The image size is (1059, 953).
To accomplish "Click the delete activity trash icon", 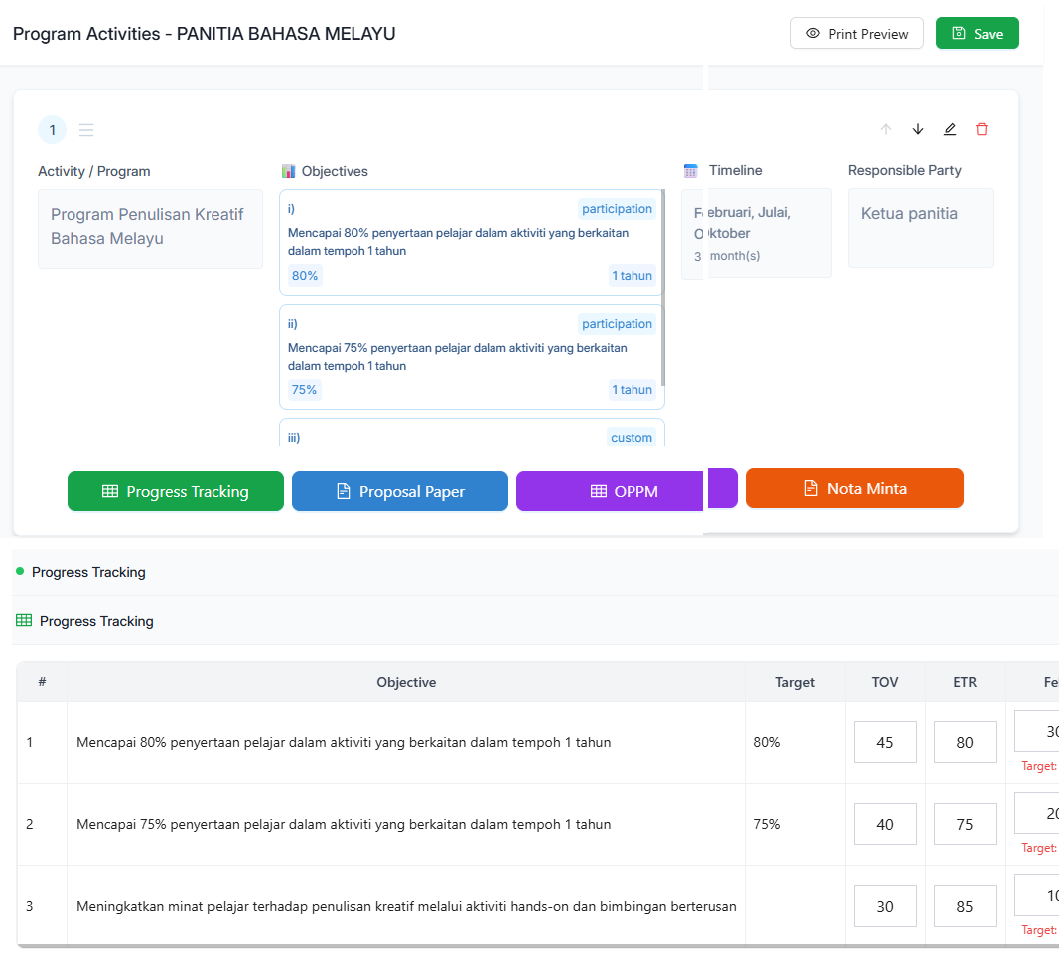I will (x=982, y=129).
